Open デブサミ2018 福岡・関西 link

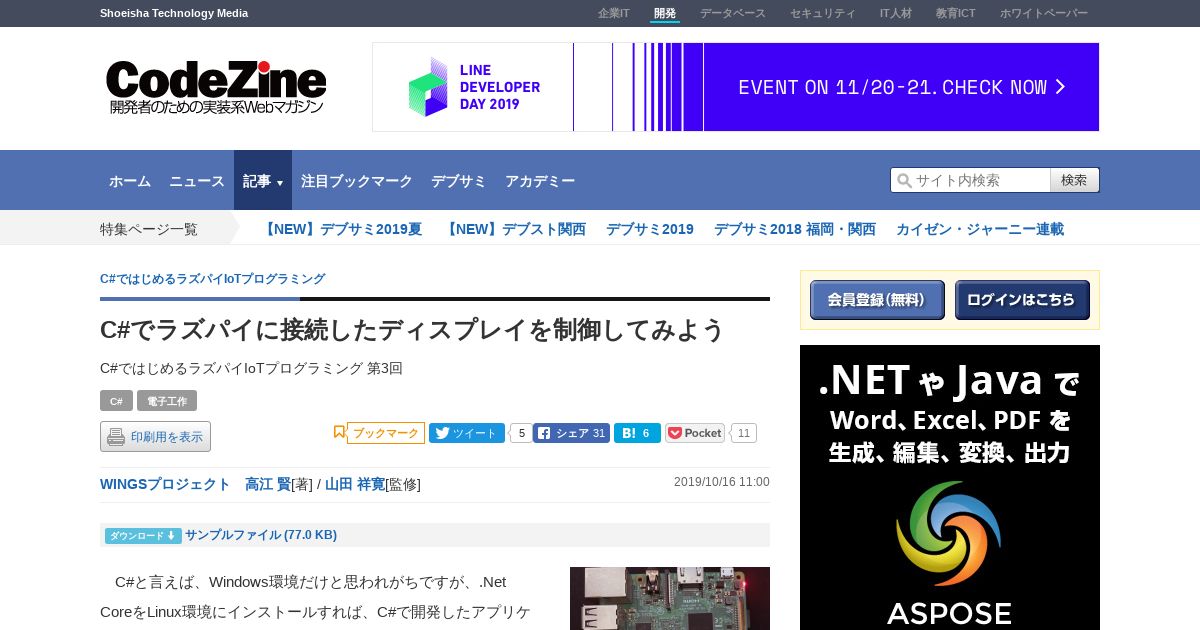click(795, 229)
